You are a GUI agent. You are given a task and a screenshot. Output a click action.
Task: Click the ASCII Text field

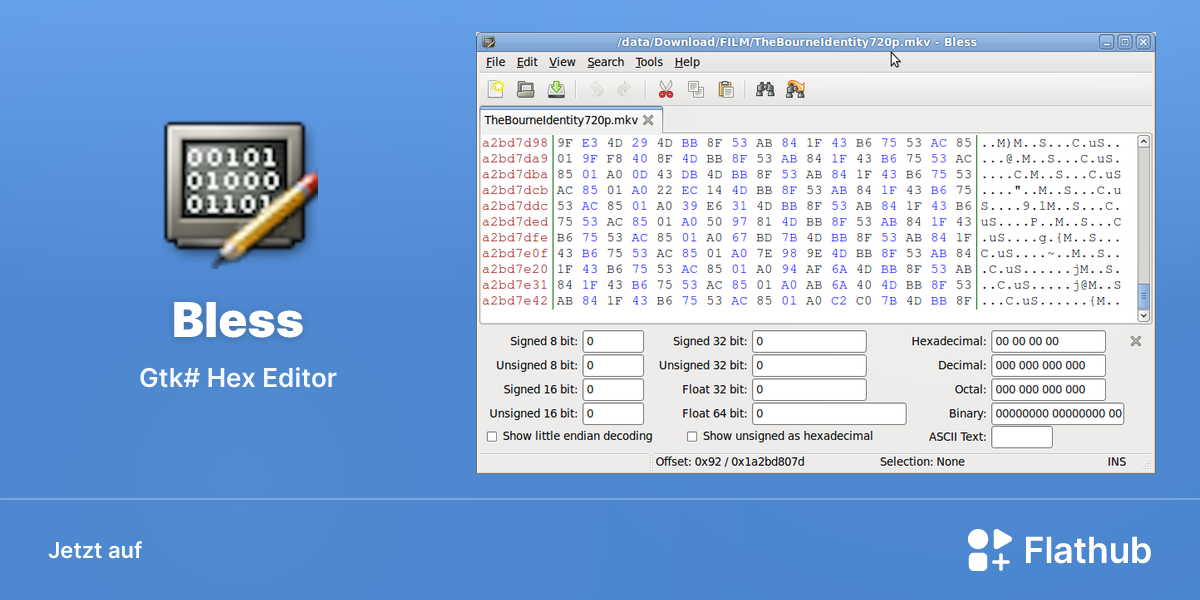pyautogui.click(x=1022, y=437)
